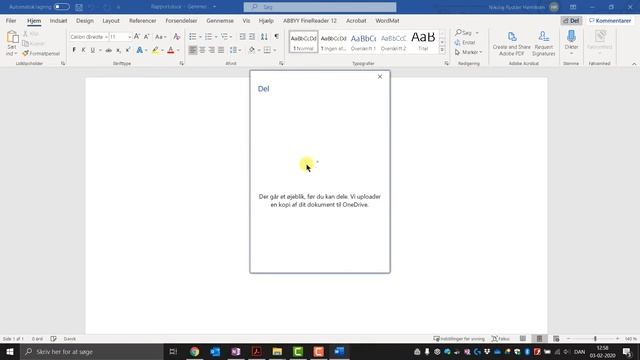Switch to the Design tab
The image size is (640, 360).
point(85,21)
